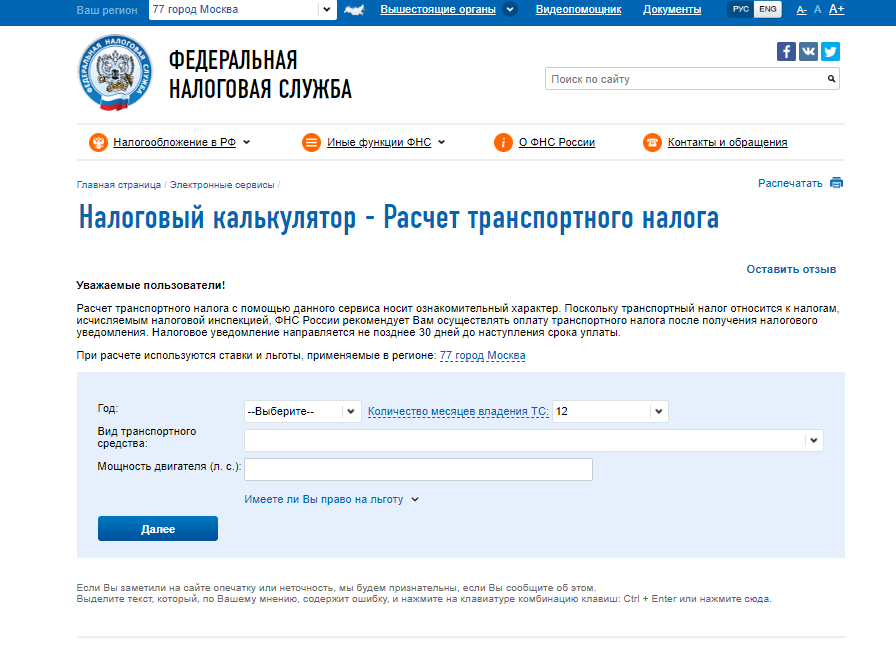Open the Facebook social icon
The image size is (896, 646).
pos(786,52)
